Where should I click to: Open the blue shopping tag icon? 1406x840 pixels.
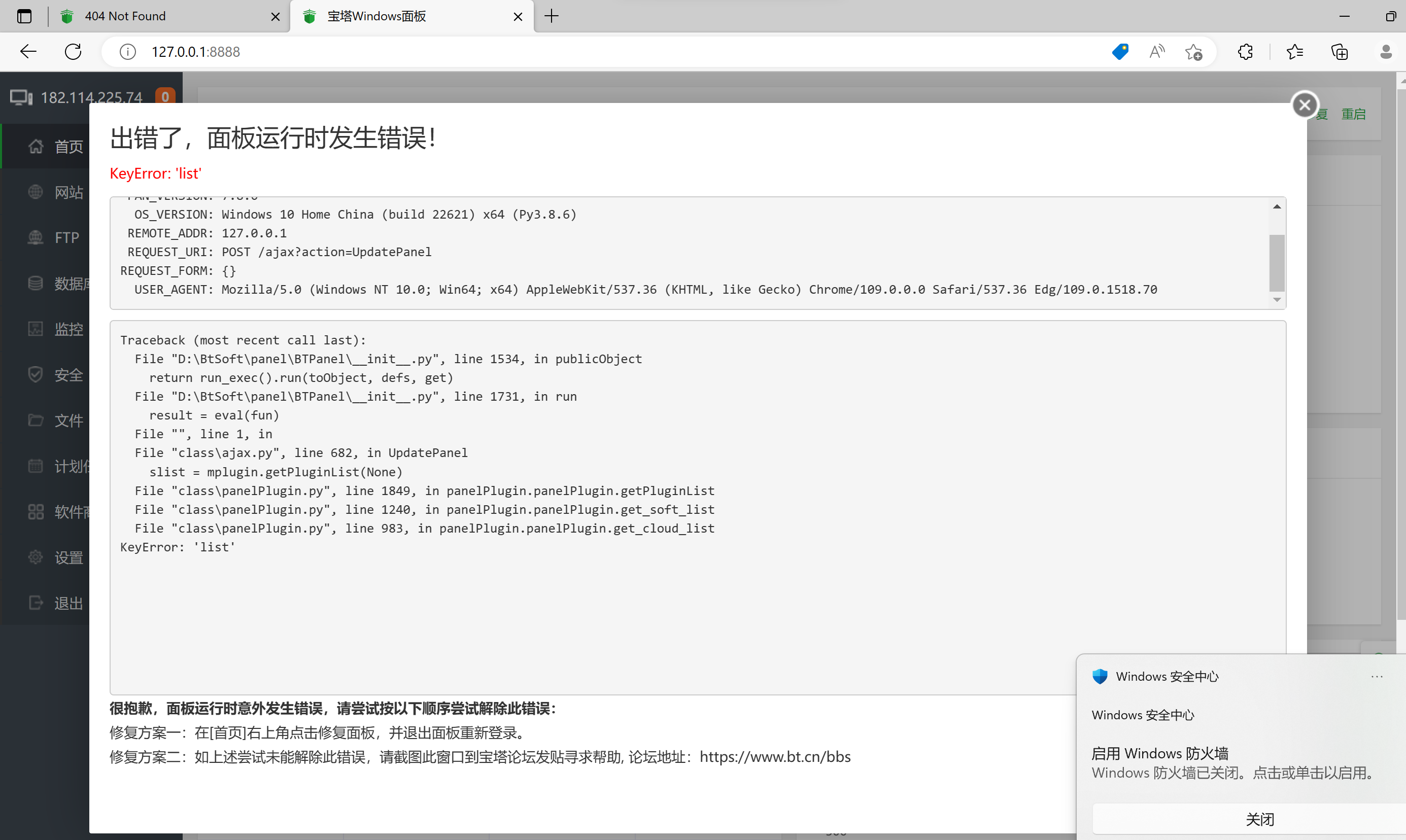tap(1120, 52)
